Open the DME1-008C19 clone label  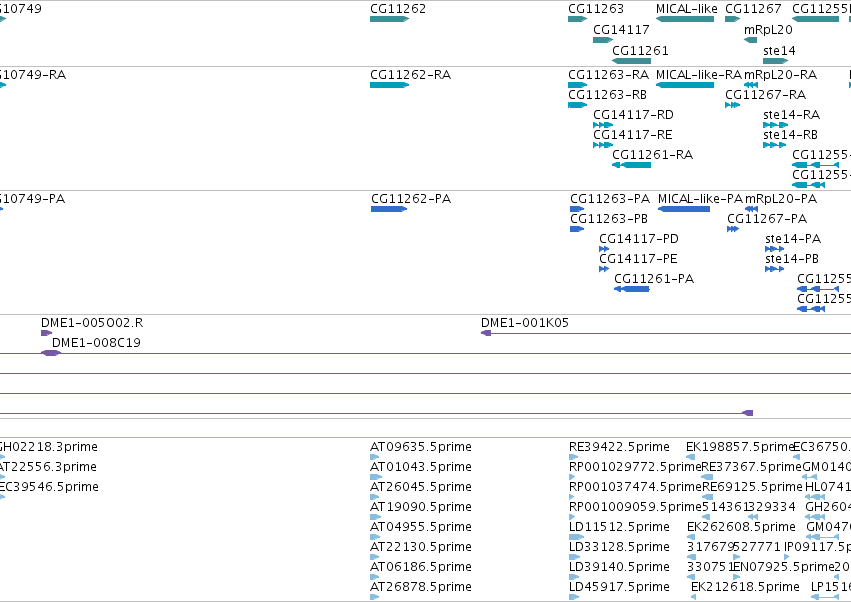tap(96, 343)
